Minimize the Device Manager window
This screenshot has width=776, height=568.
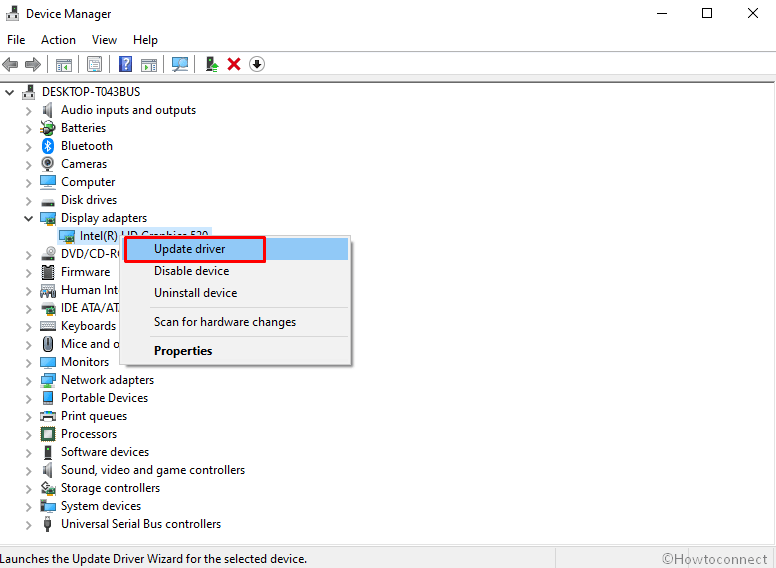click(x=662, y=13)
